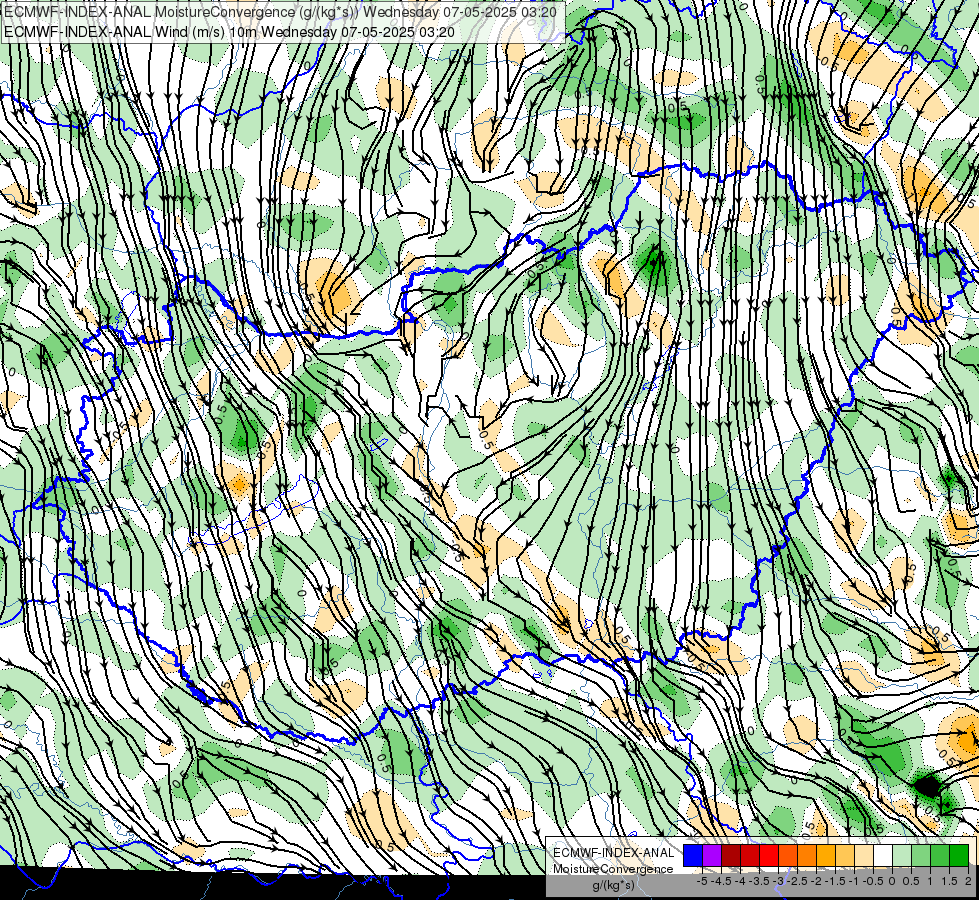Viewport: 979px width, 900px height.
Task: Click the -3.5 tick label on the colorbar
Action: click(x=759, y=881)
